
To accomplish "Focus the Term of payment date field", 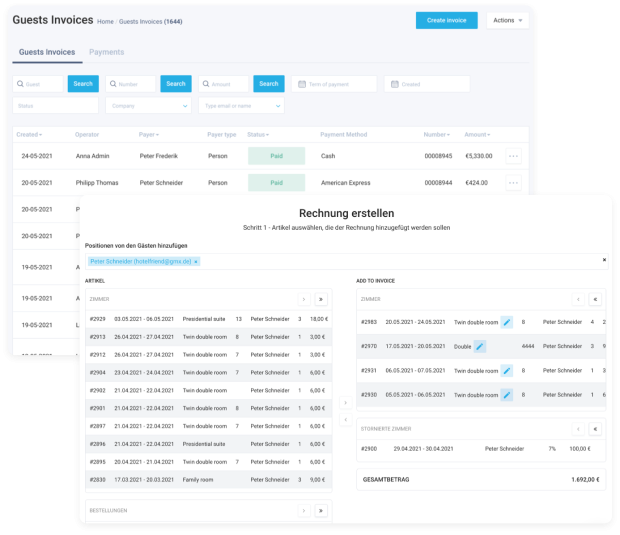I will [x=334, y=84].
